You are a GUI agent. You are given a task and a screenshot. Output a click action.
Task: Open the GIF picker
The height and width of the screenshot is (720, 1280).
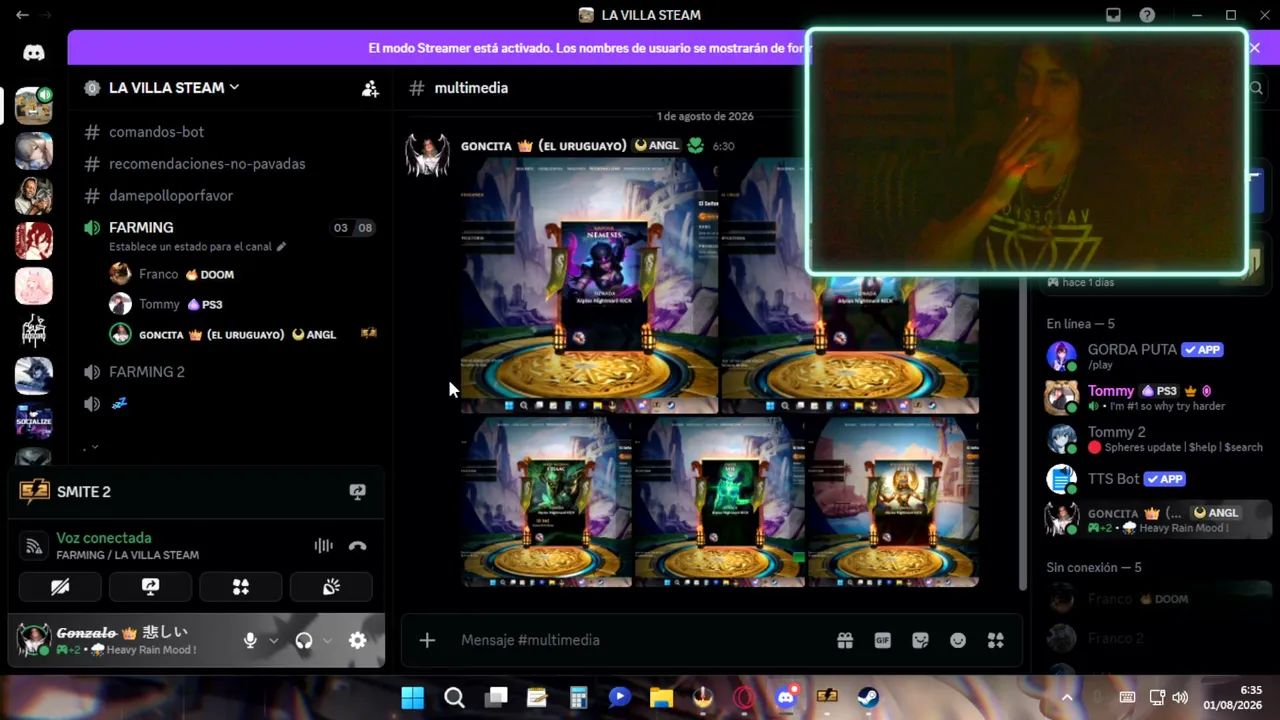(x=882, y=640)
